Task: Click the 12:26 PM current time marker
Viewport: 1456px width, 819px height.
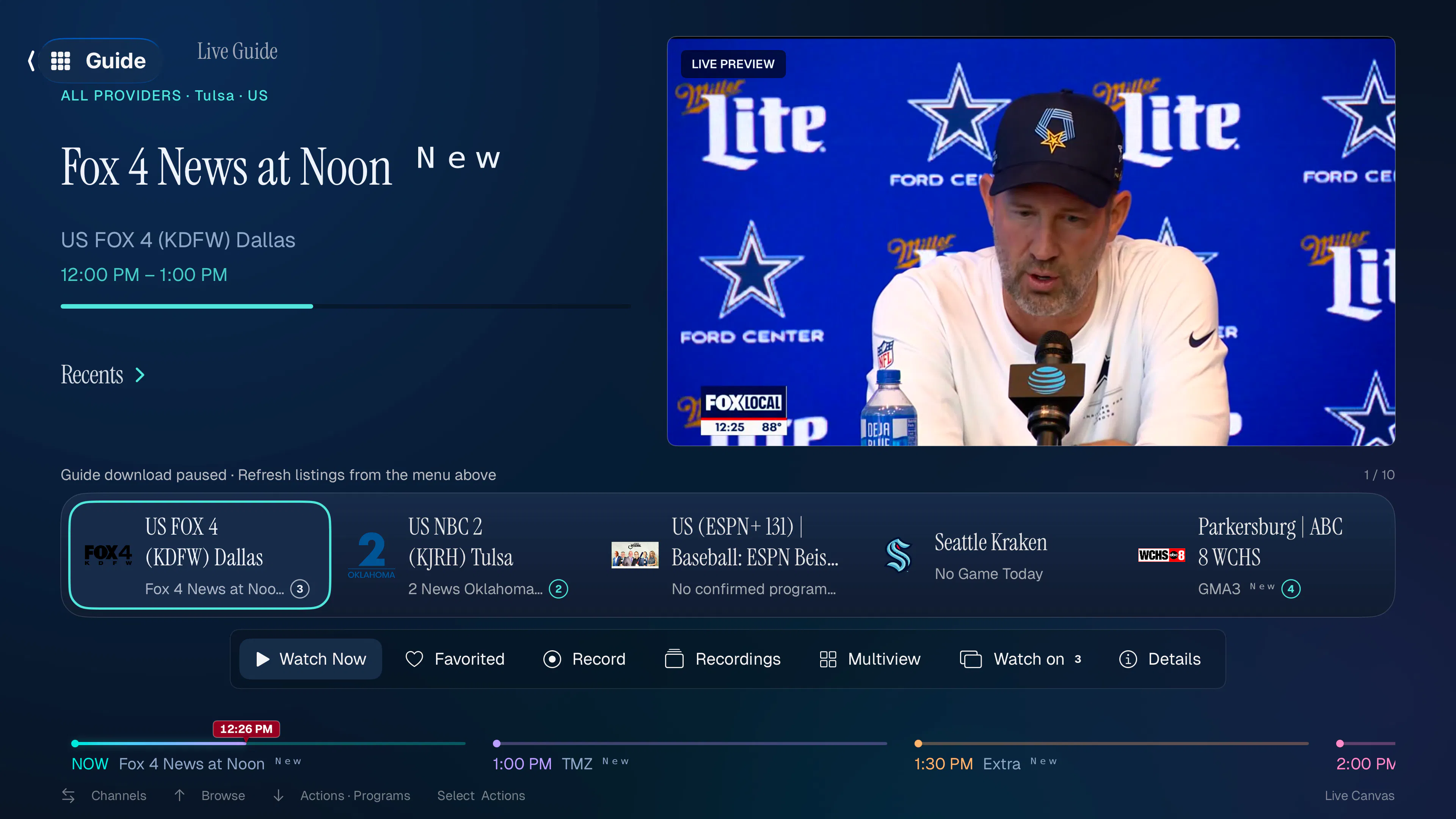Action: 246,729
